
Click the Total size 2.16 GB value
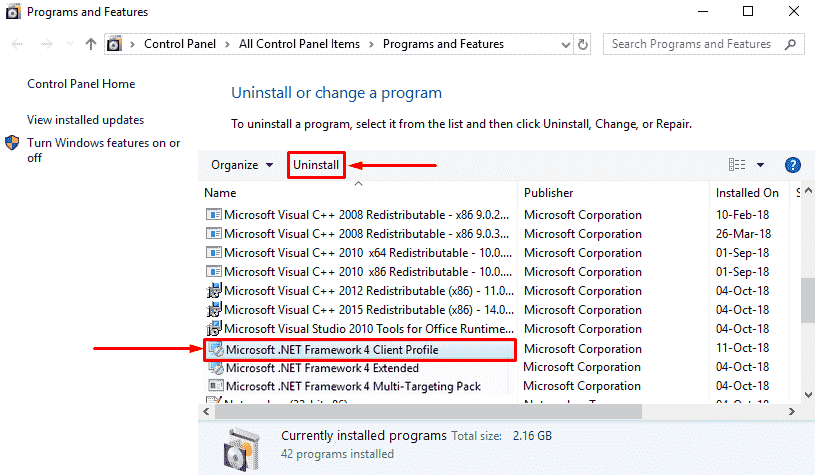click(x=532, y=436)
